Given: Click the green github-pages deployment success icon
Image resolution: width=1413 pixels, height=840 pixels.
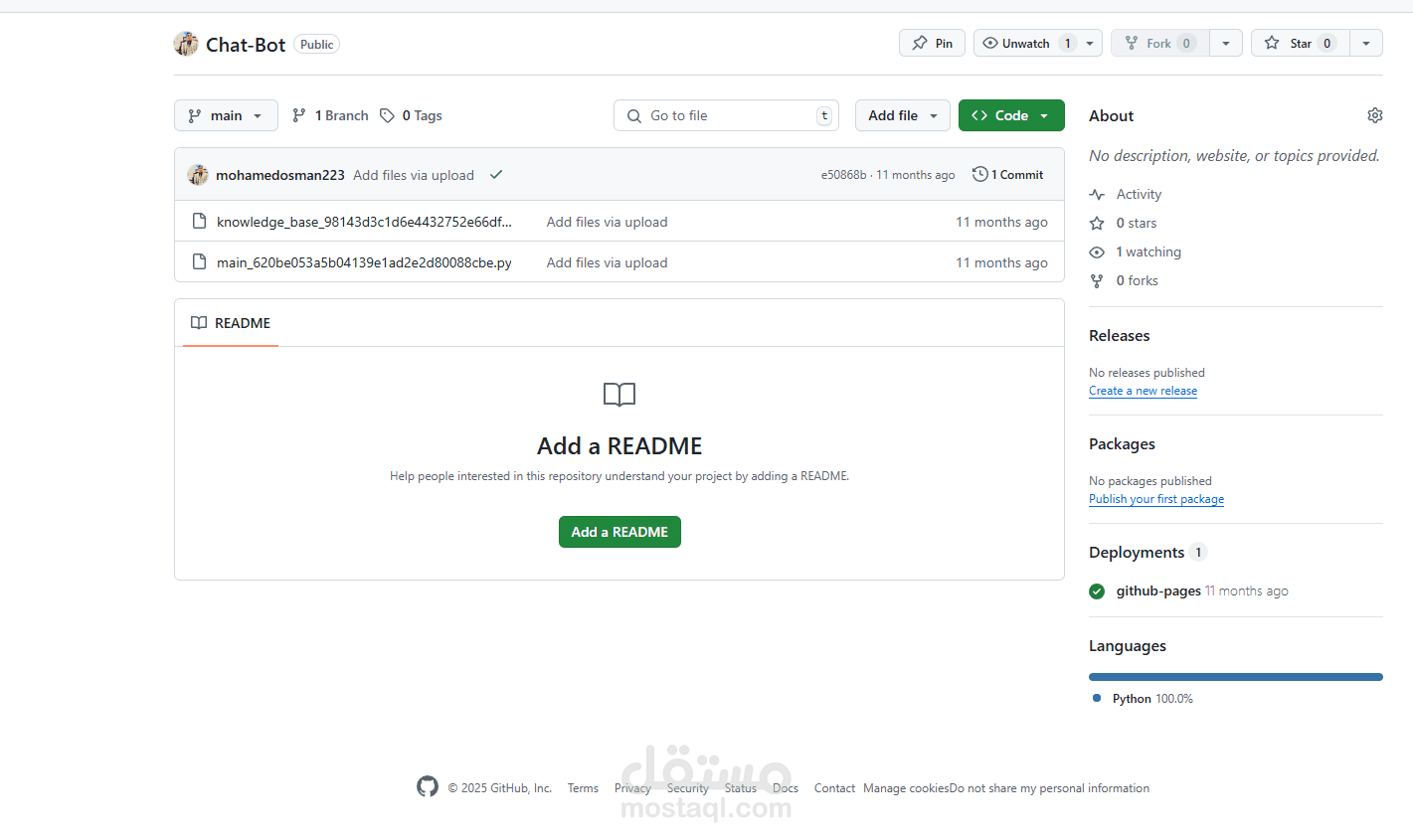Looking at the screenshot, I should tap(1097, 591).
